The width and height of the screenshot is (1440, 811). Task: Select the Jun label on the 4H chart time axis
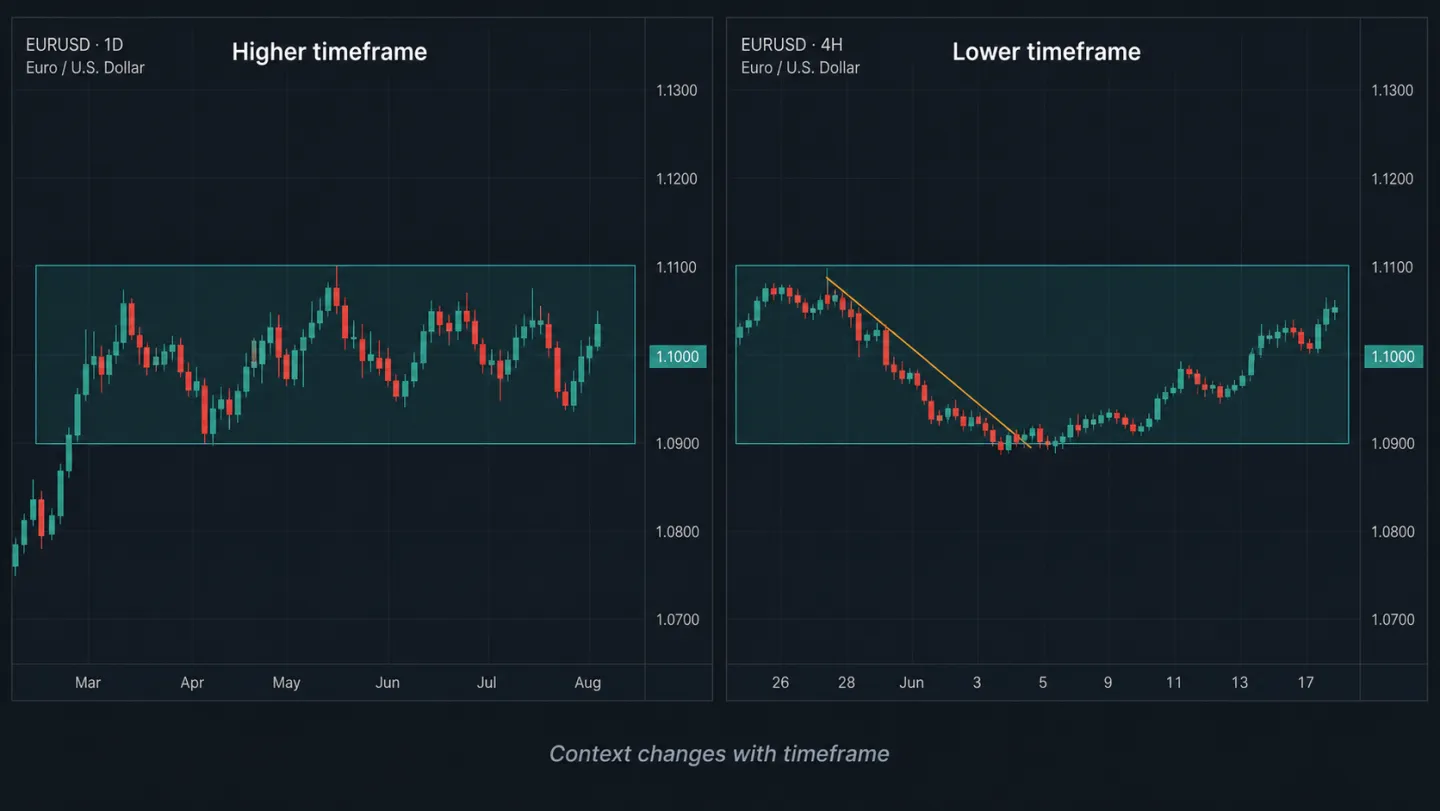911,683
